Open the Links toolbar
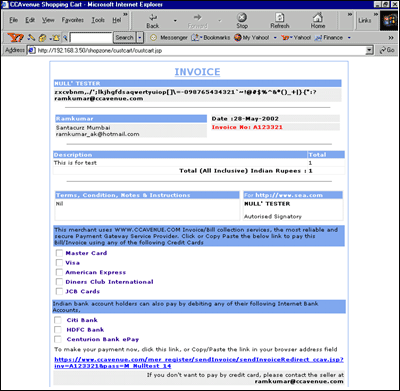This screenshot has width=400, height=391. [x=365, y=21]
